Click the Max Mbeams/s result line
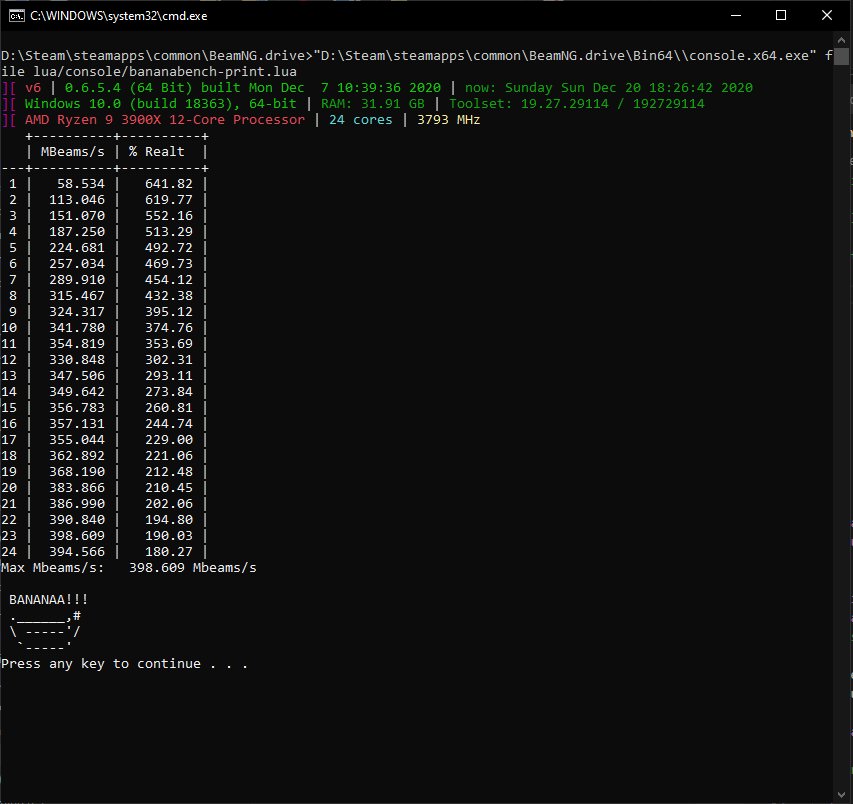 129,567
